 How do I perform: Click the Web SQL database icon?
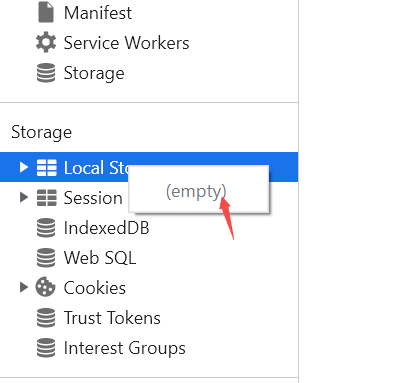click(x=46, y=258)
